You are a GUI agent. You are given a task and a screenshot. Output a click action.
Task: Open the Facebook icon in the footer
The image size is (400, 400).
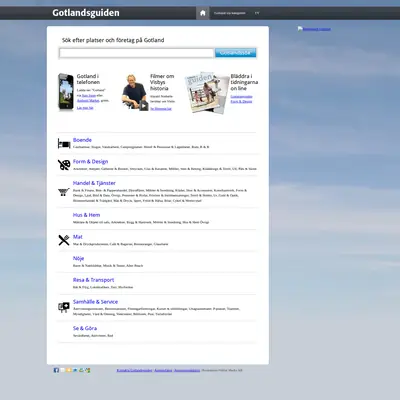point(56,370)
